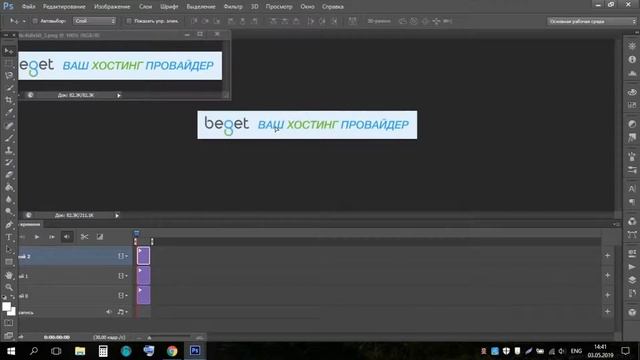Open the Слой auto-select dropdown
The image size is (640, 360).
tap(95, 21)
